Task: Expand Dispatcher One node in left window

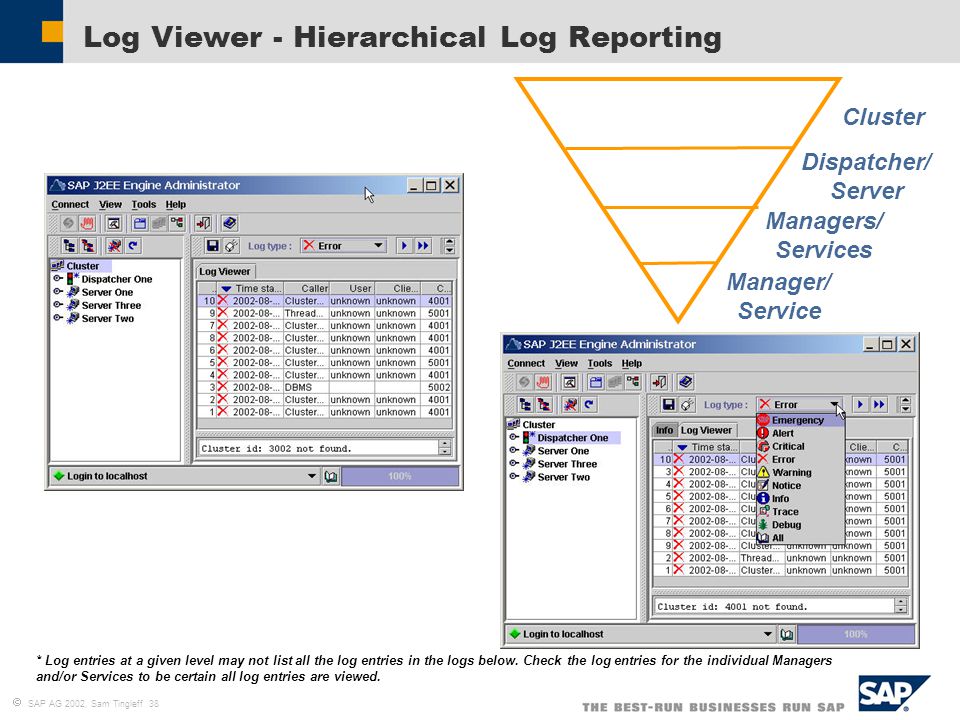Action: (58, 279)
